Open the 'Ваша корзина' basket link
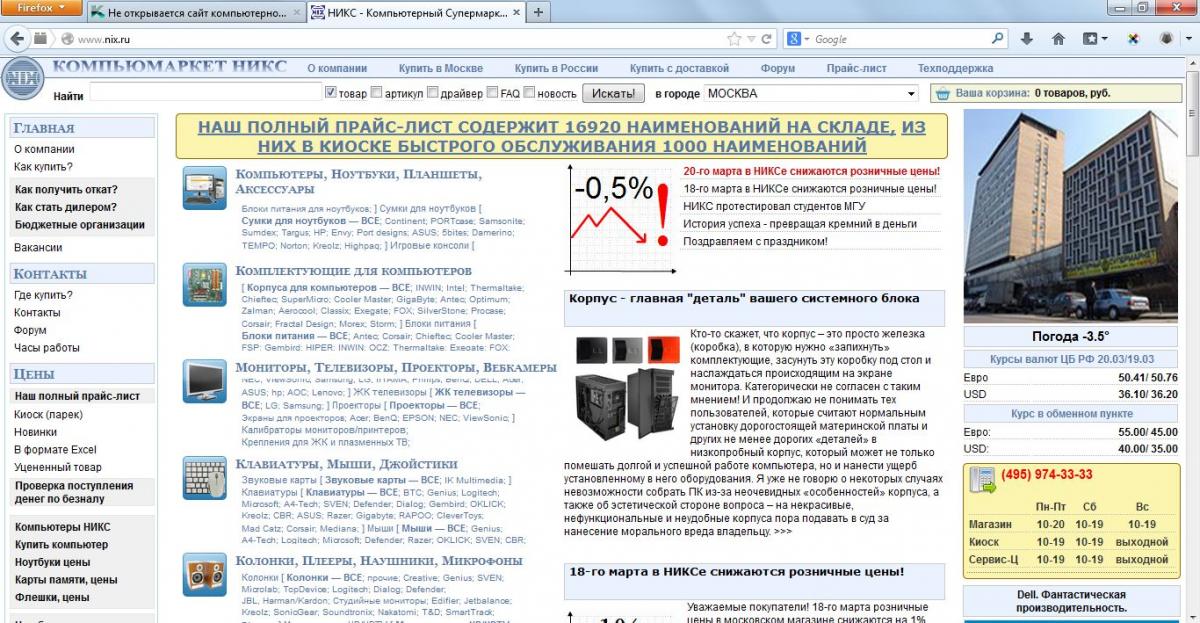The image size is (1200, 623). click(x=992, y=93)
